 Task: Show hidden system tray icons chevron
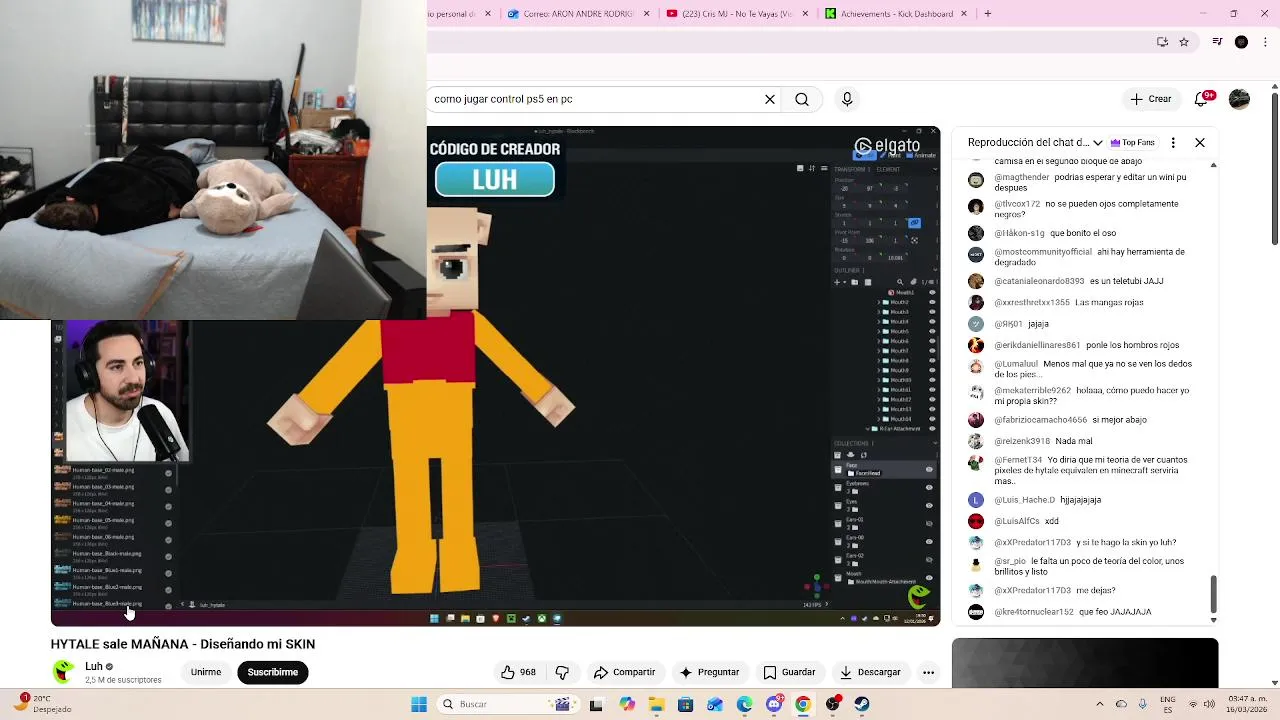point(1100,704)
